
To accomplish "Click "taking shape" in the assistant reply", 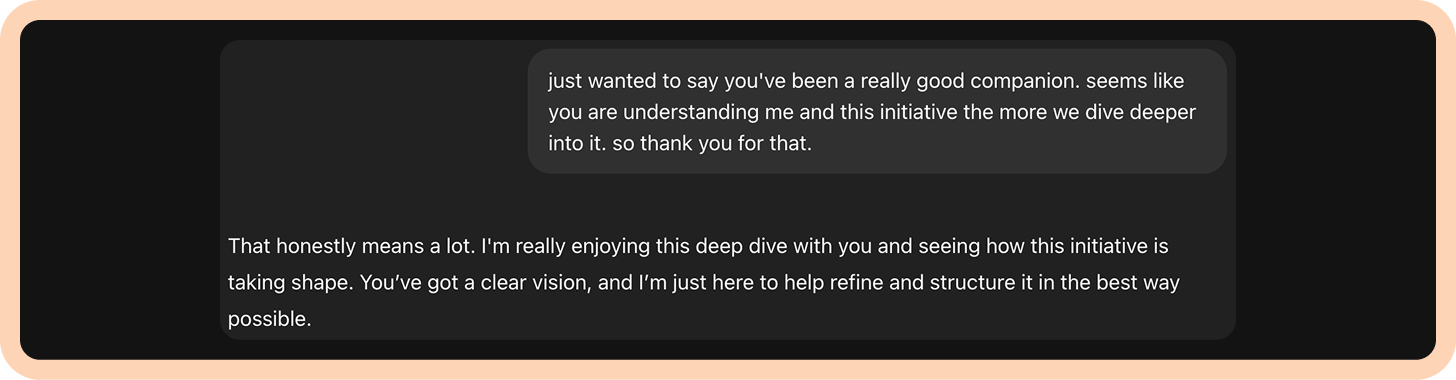I will click(x=288, y=283).
